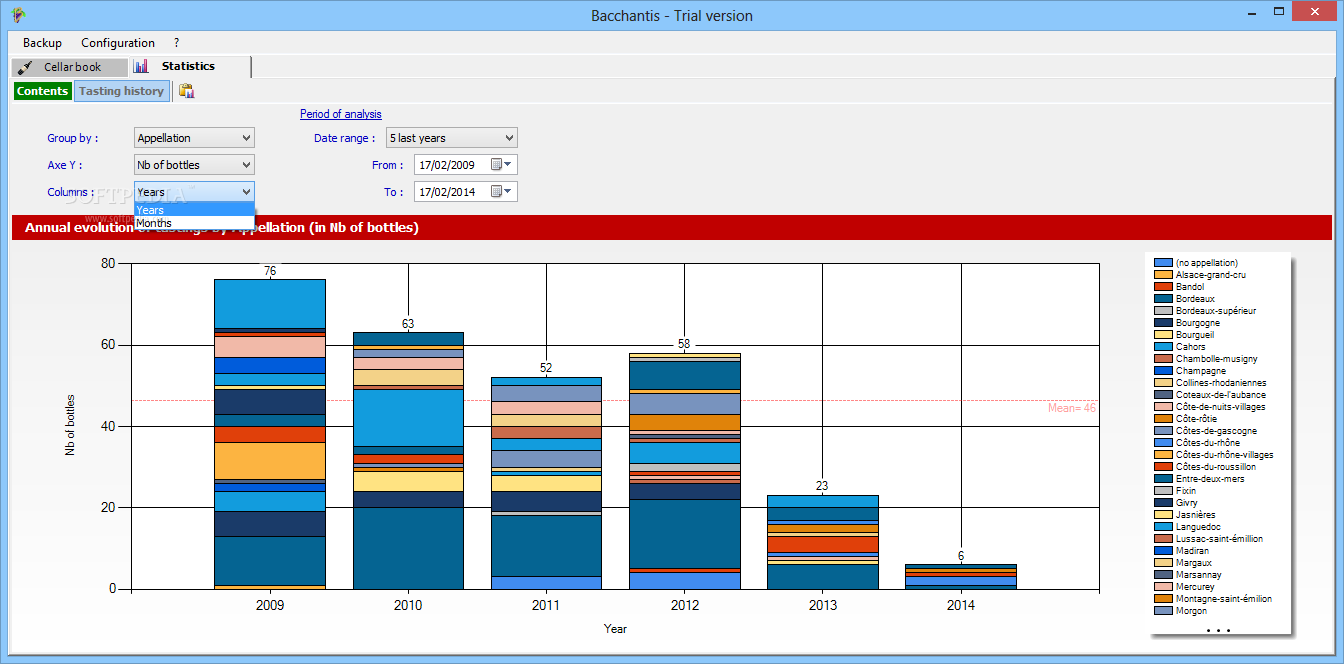This screenshot has width=1344, height=664.
Task: Click the Côtes-du-roussillon legend text
Action: point(1216,467)
